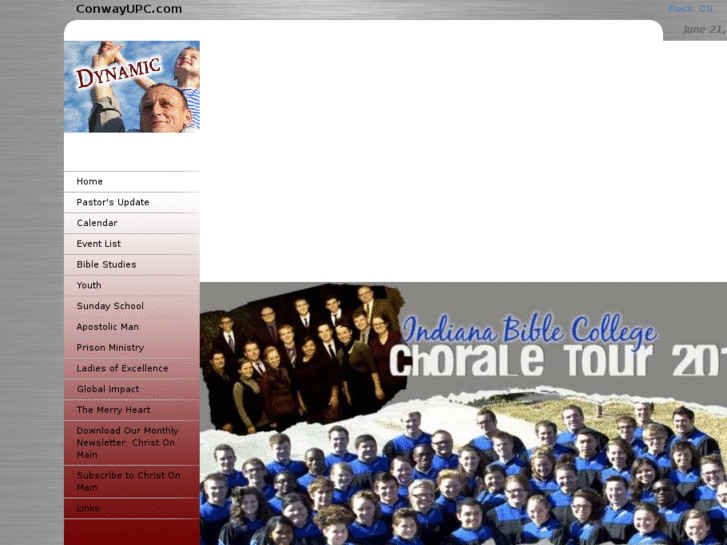Open Pastor's Update page

click(132, 202)
